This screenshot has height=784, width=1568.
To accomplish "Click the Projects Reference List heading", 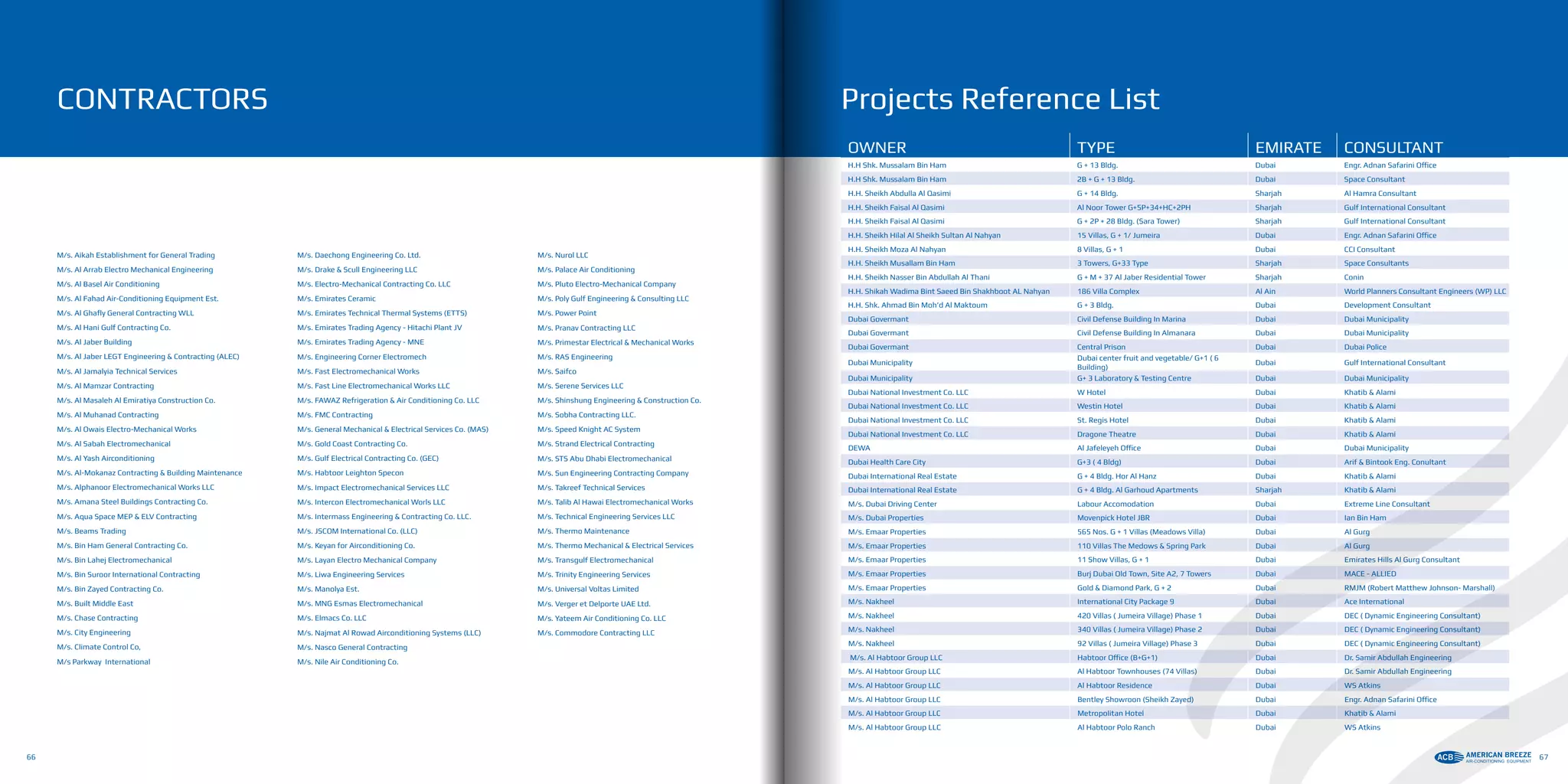I will click(1000, 100).
